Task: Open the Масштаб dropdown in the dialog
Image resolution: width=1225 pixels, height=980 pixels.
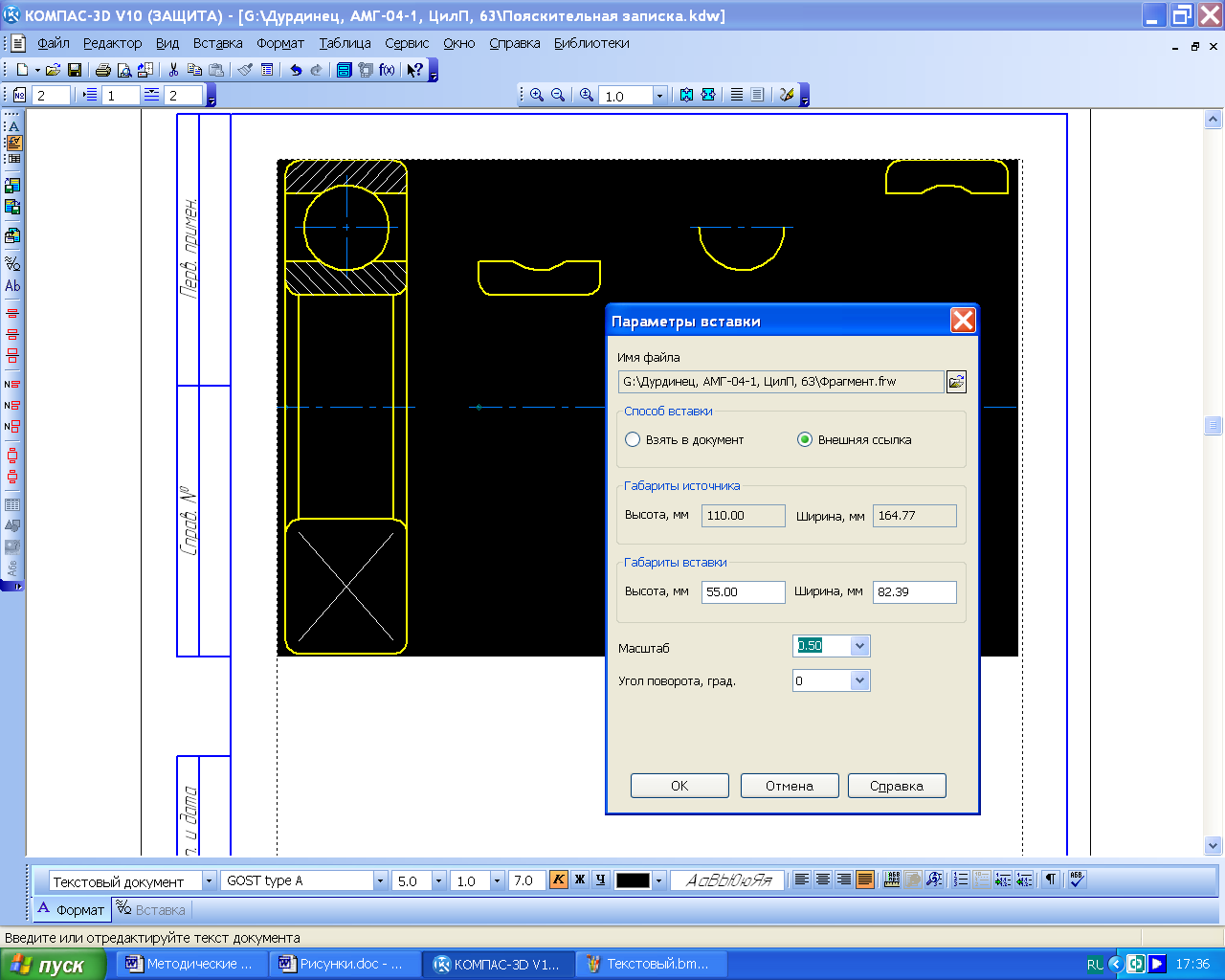Action: (859, 646)
